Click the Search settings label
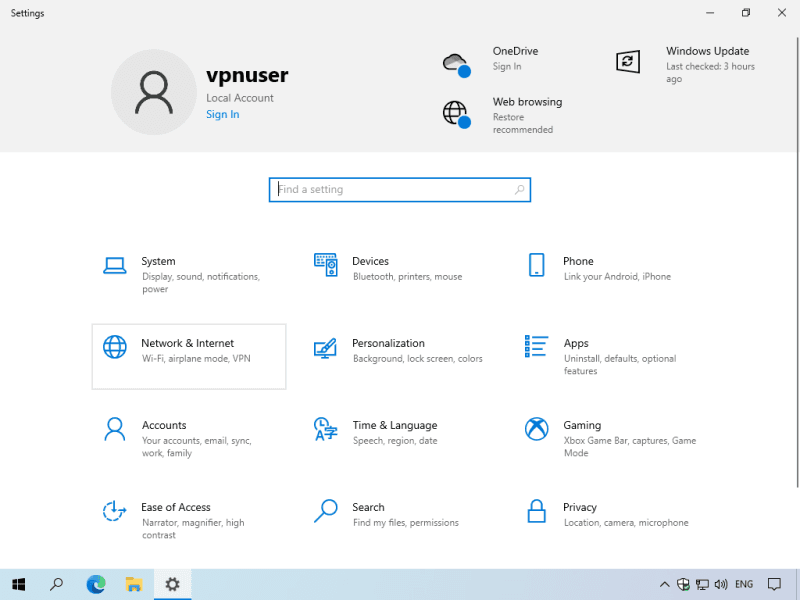The height and width of the screenshot is (600, 800). click(368, 507)
